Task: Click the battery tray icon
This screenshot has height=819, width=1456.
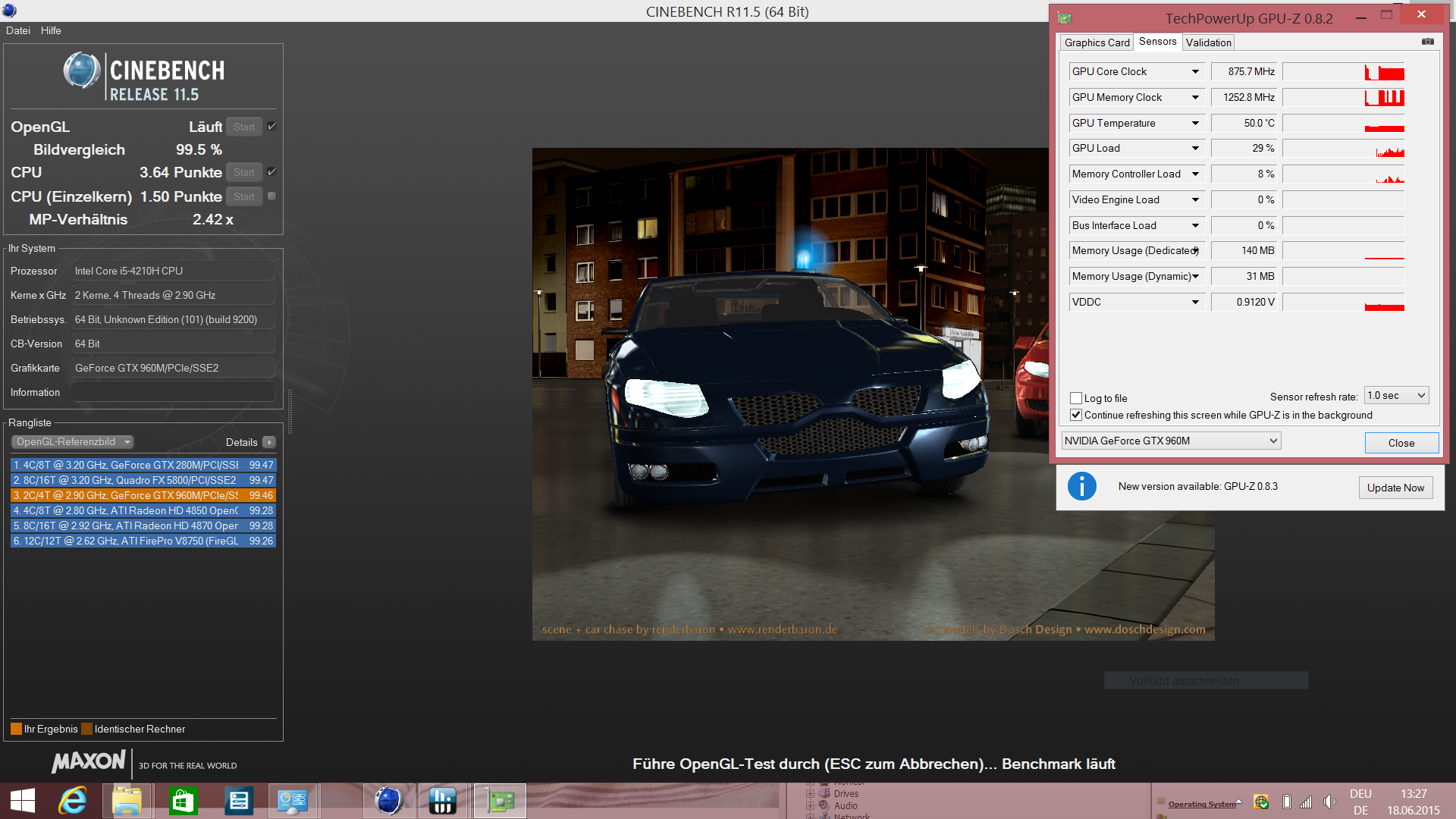Action: tap(1287, 802)
